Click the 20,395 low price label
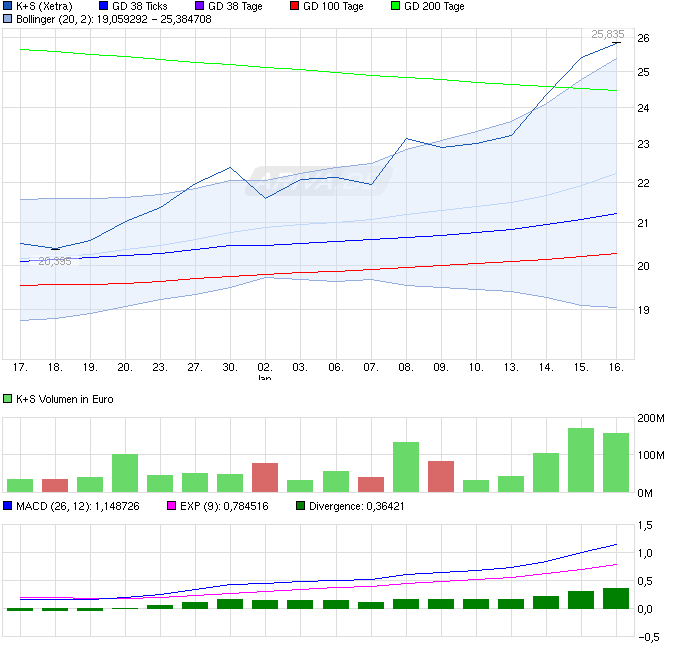The height and width of the screenshot is (647, 681). pyautogui.click(x=55, y=261)
